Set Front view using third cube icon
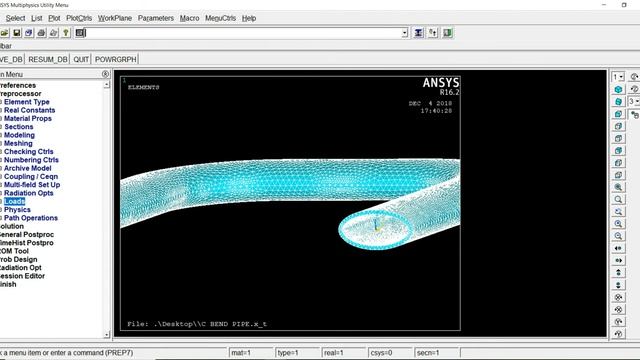Image resolution: width=640 pixels, height=360 pixels. point(618,114)
